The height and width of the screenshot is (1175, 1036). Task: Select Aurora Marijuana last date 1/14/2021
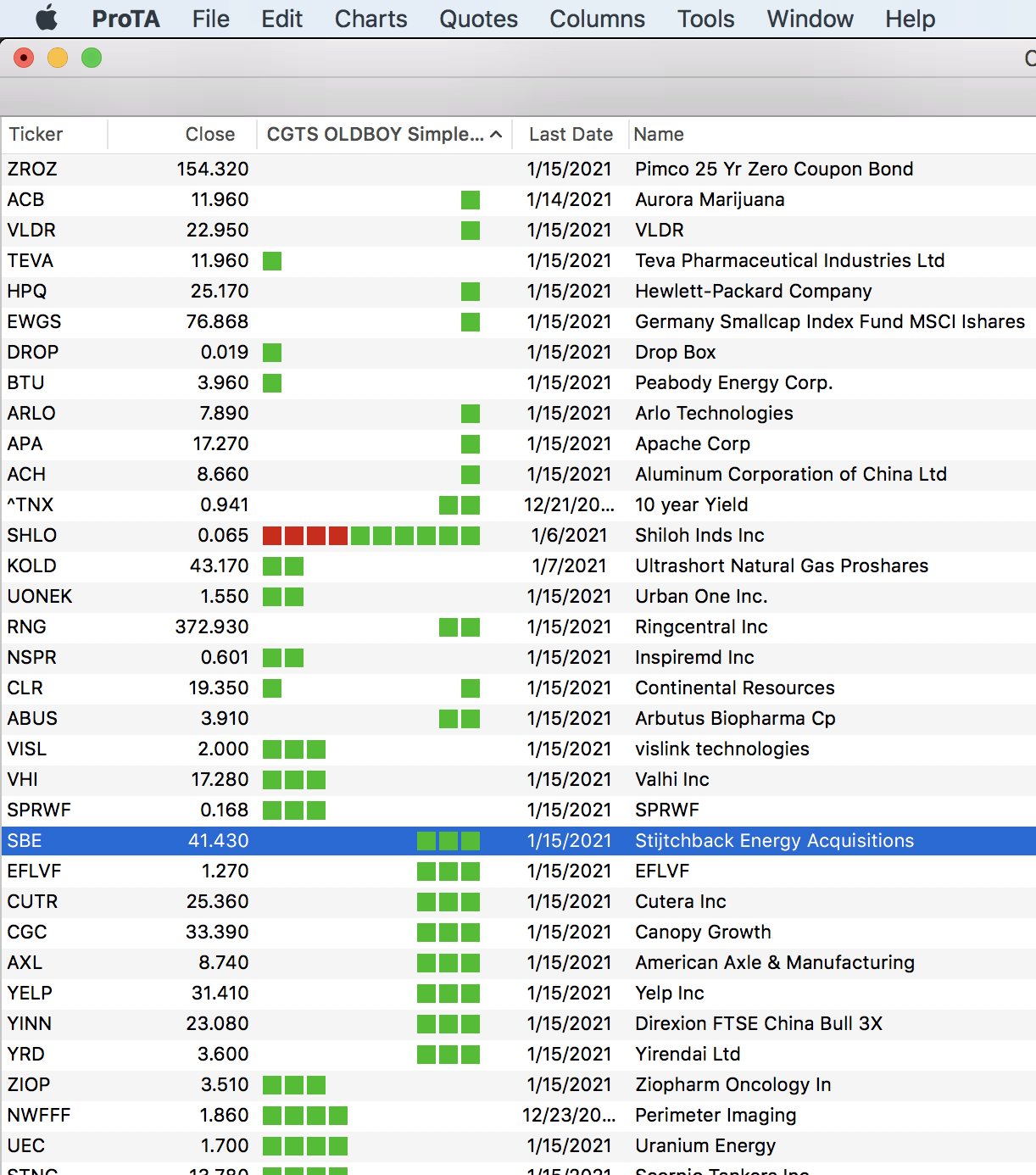coord(569,199)
